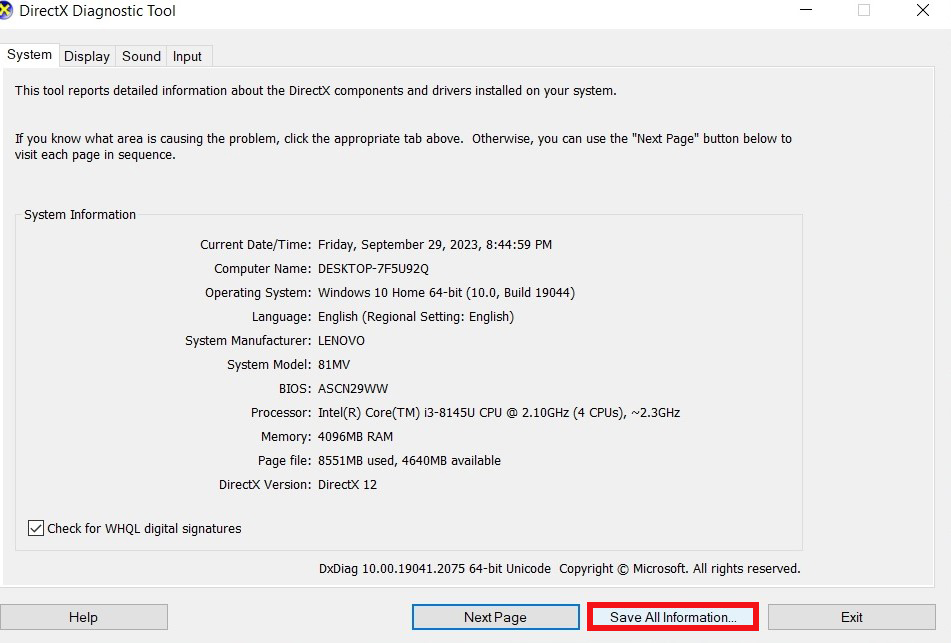Click the page file 8551MB used value

(x=409, y=460)
